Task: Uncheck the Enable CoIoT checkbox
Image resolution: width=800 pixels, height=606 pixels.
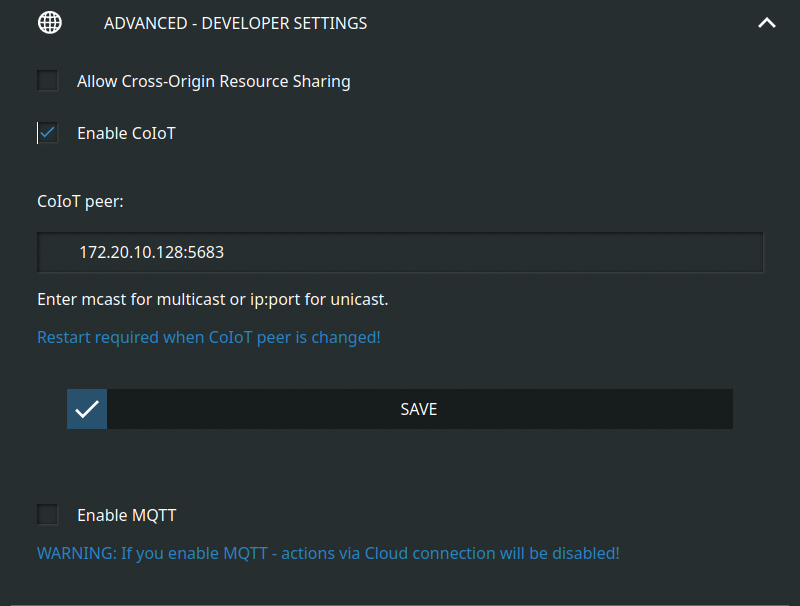Action: (48, 133)
